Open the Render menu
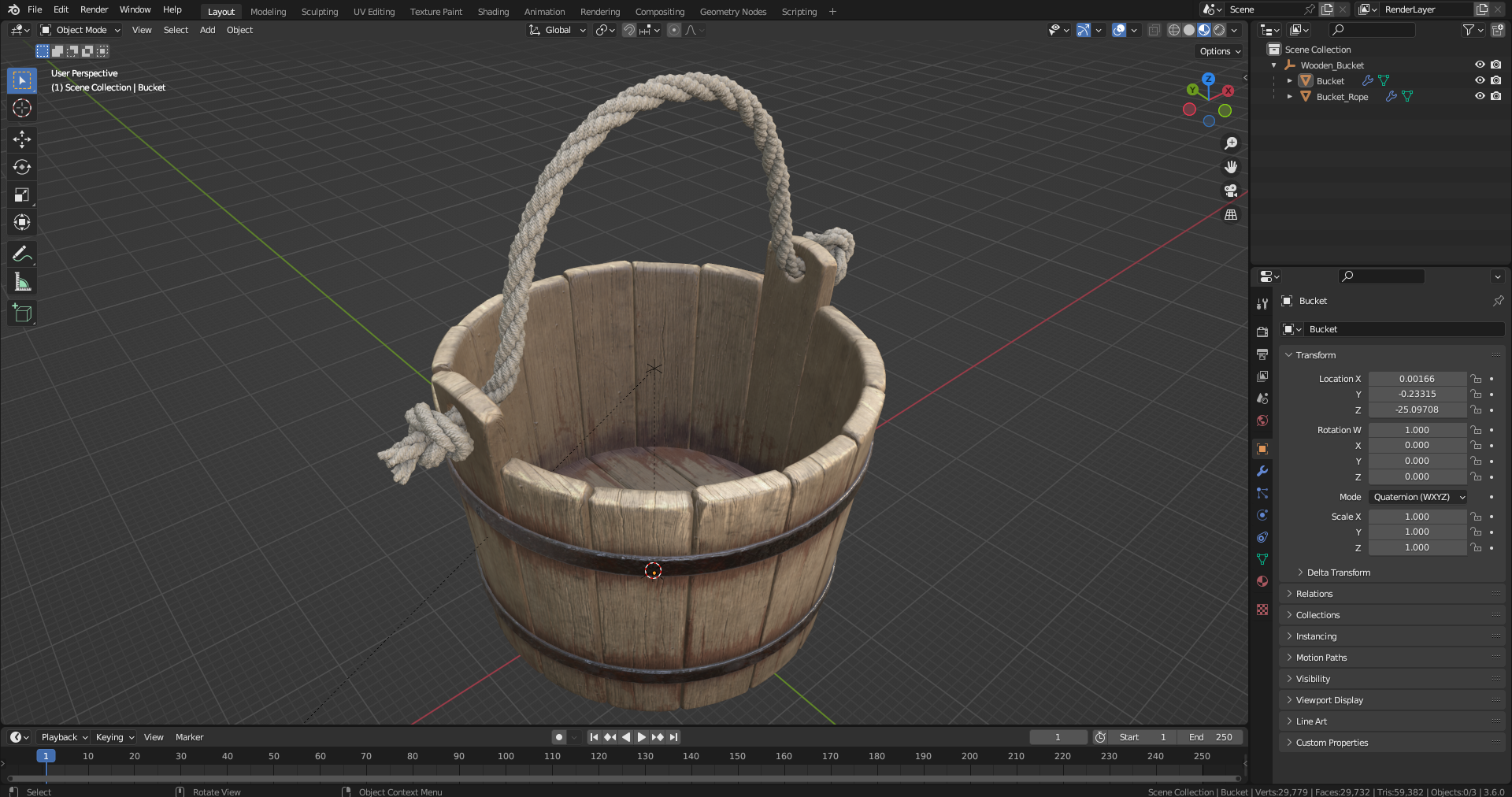The image size is (1512, 797). pos(94,9)
